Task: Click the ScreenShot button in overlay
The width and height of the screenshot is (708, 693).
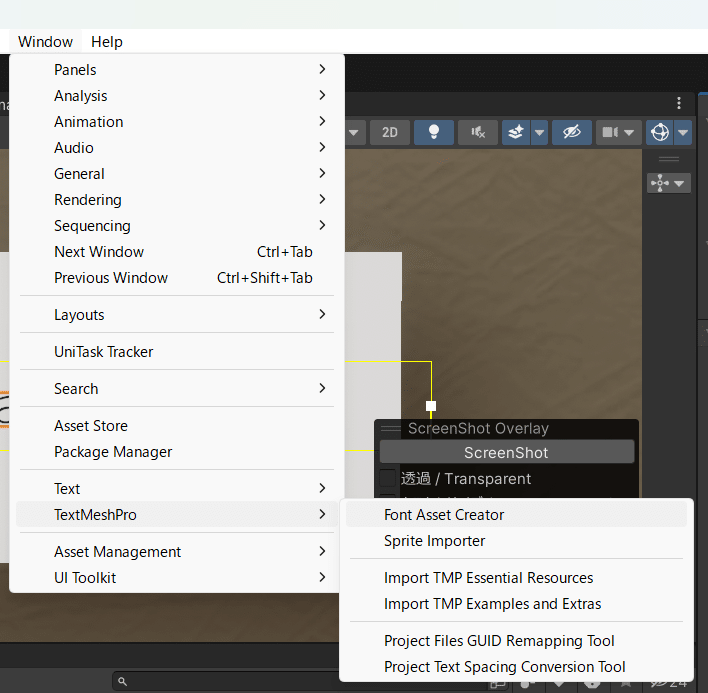Action: click(x=507, y=452)
